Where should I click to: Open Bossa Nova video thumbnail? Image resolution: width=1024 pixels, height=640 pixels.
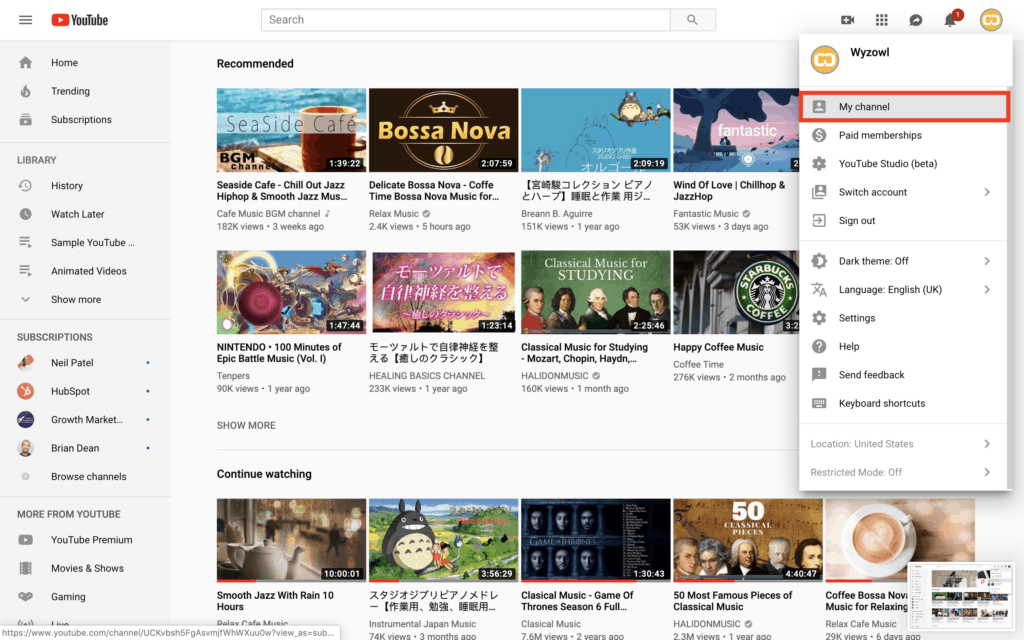pyautogui.click(x=443, y=130)
